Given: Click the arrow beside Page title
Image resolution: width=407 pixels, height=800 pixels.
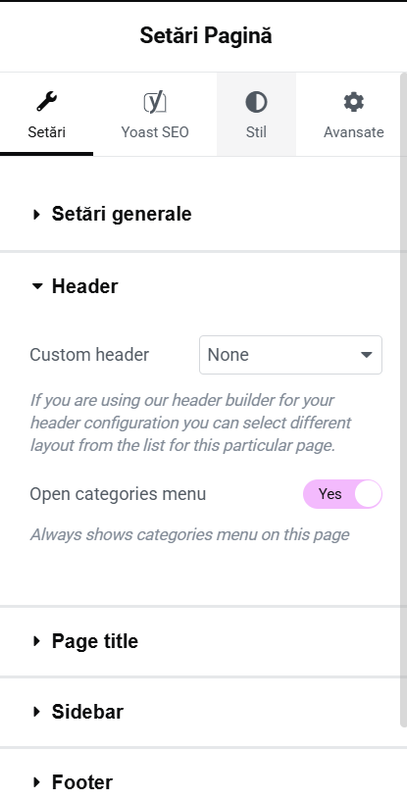Looking at the screenshot, I should (x=36, y=641).
